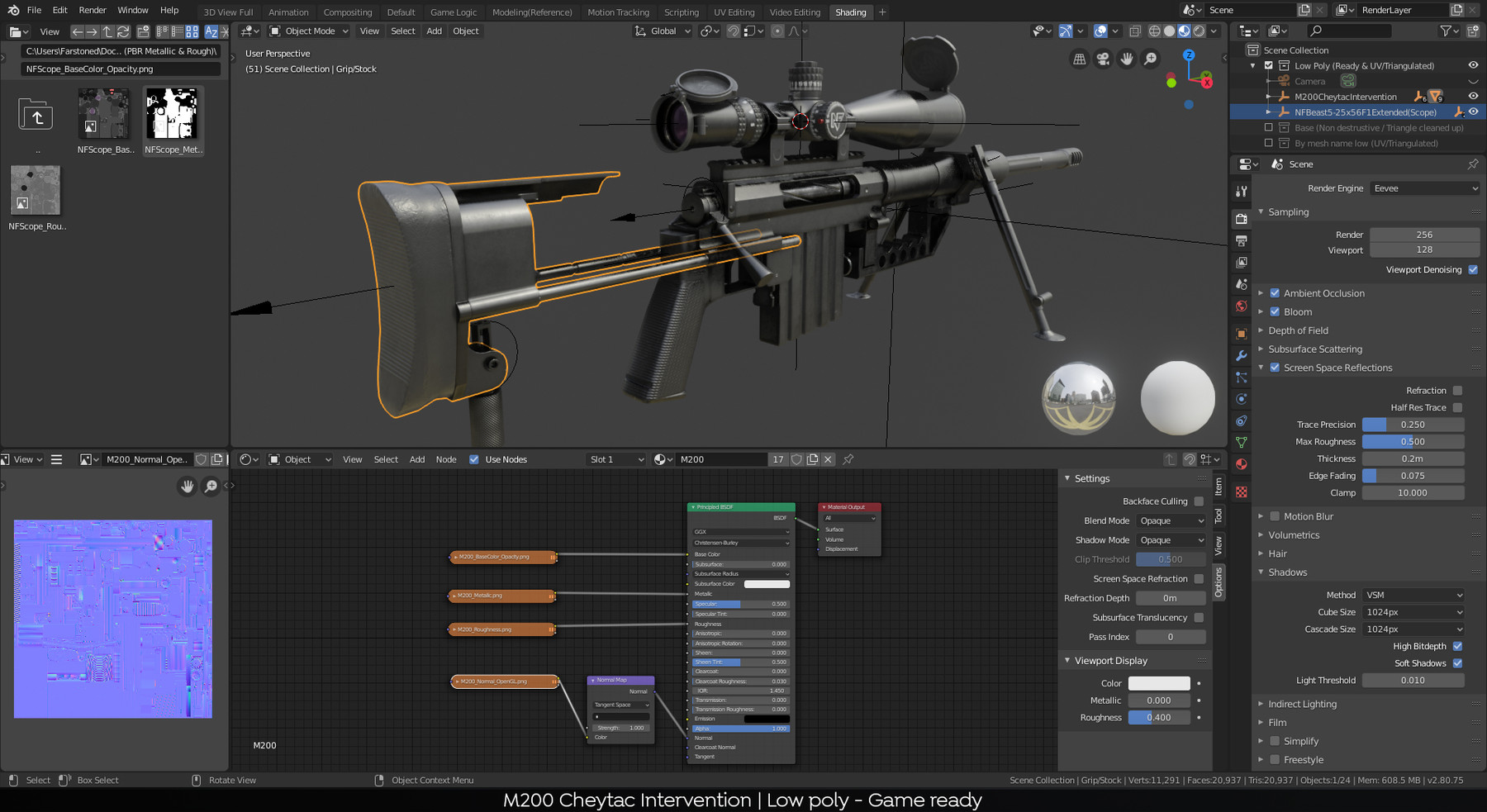Toggle Screen Space Reflections checkbox

[1275, 368]
